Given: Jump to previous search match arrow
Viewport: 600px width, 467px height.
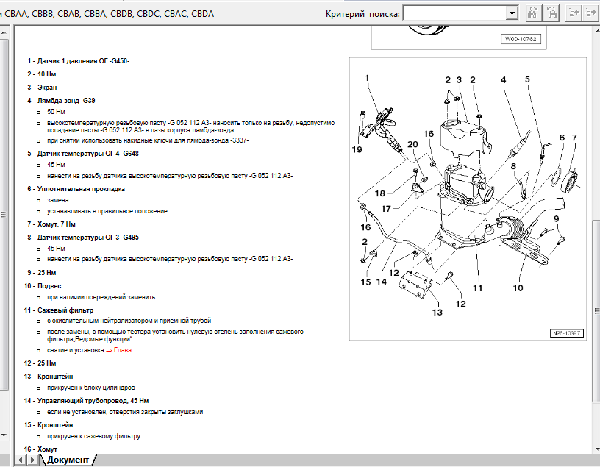Looking at the screenshot, I should [572, 14].
